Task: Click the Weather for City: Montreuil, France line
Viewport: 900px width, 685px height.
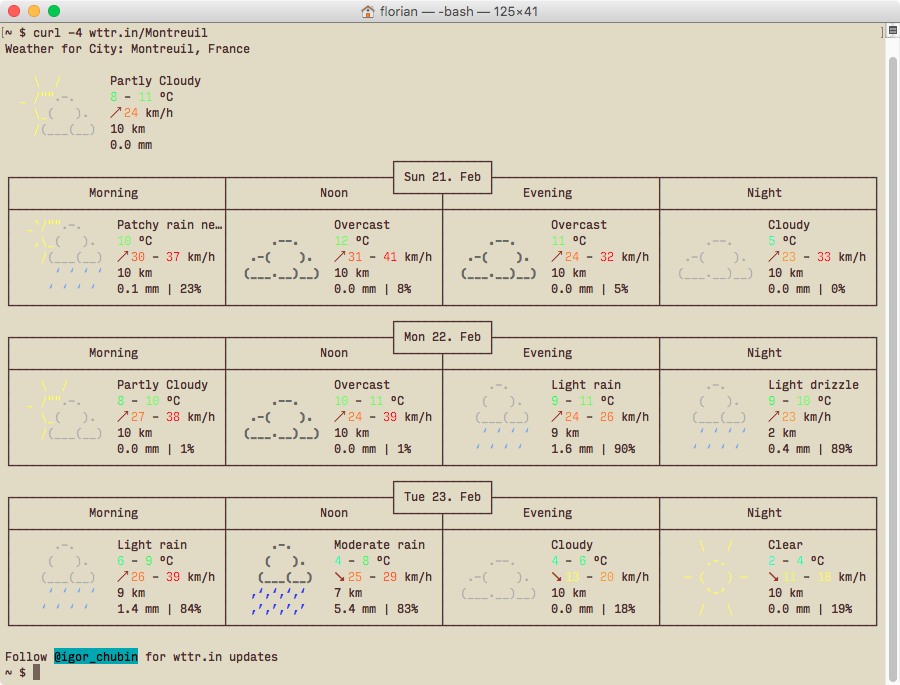Action: click(127, 49)
